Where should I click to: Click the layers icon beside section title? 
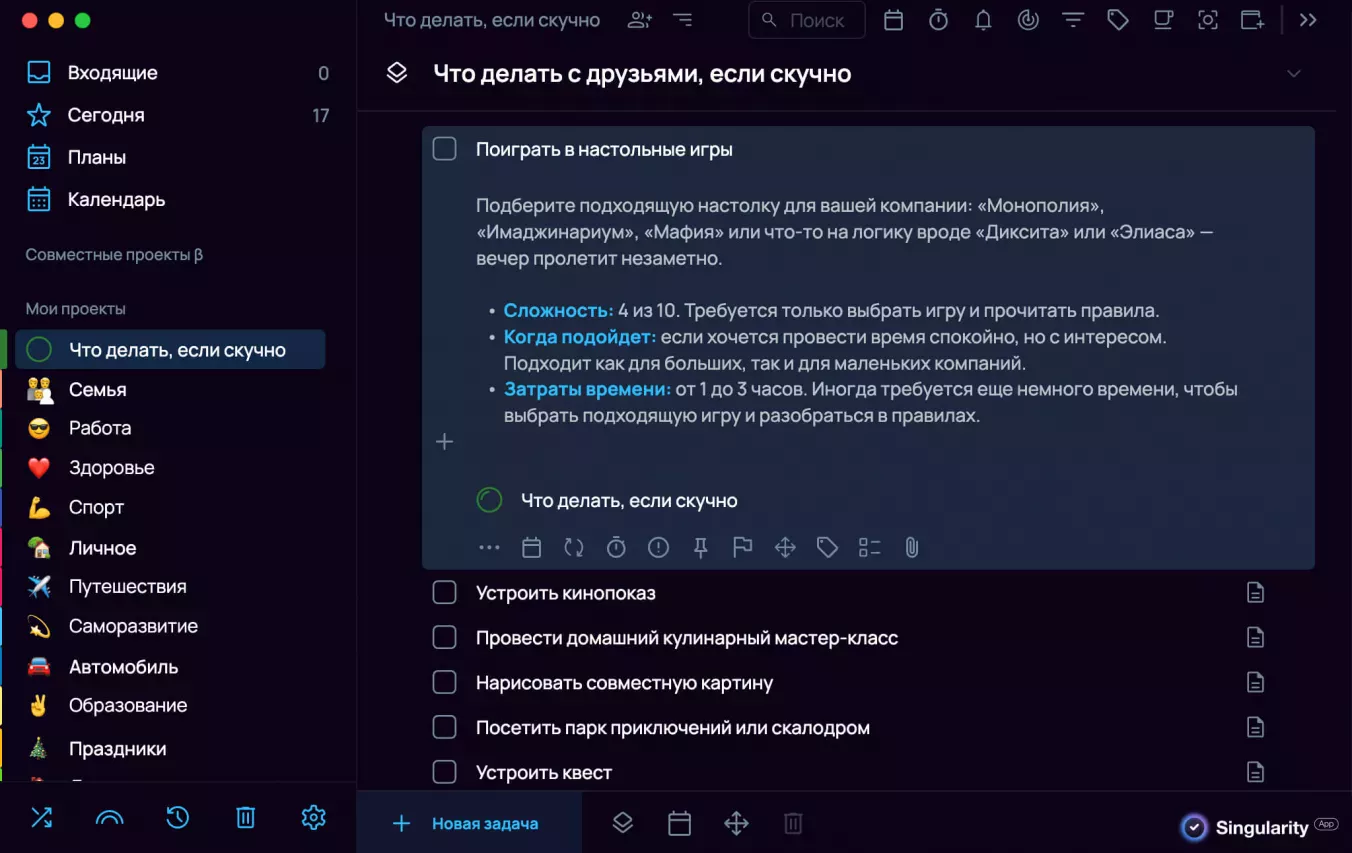[x=397, y=73]
